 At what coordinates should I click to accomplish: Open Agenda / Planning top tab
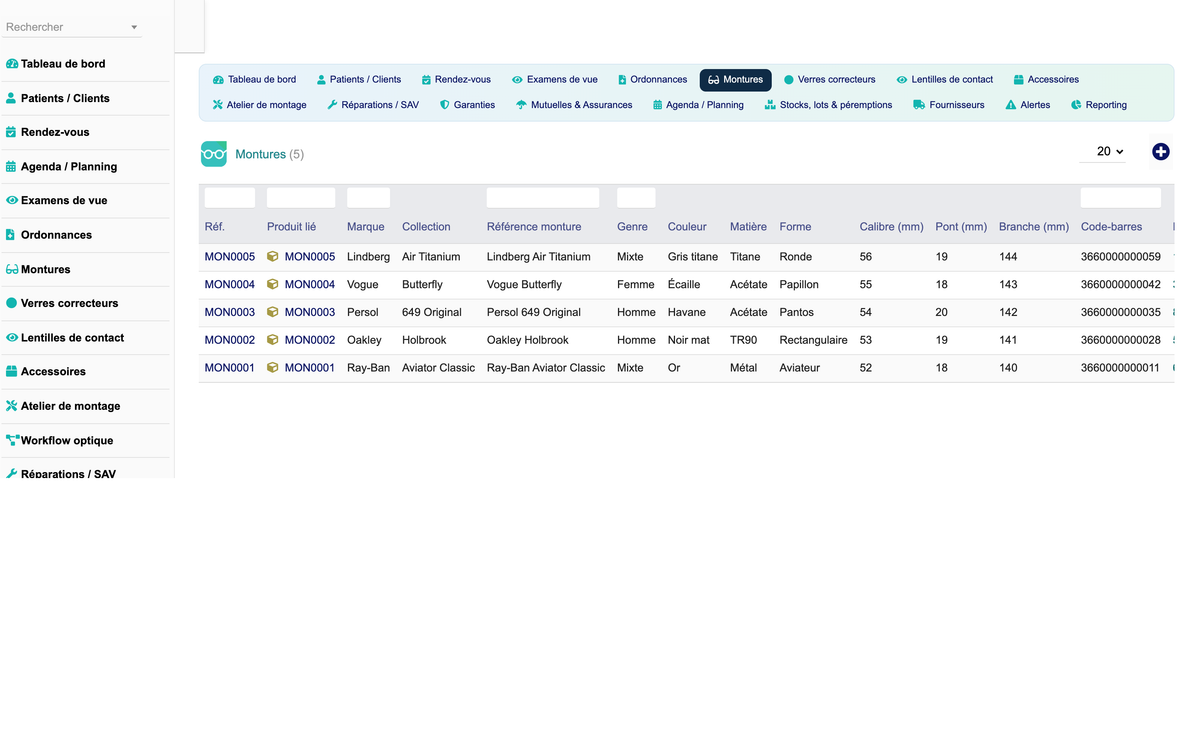[698, 105]
